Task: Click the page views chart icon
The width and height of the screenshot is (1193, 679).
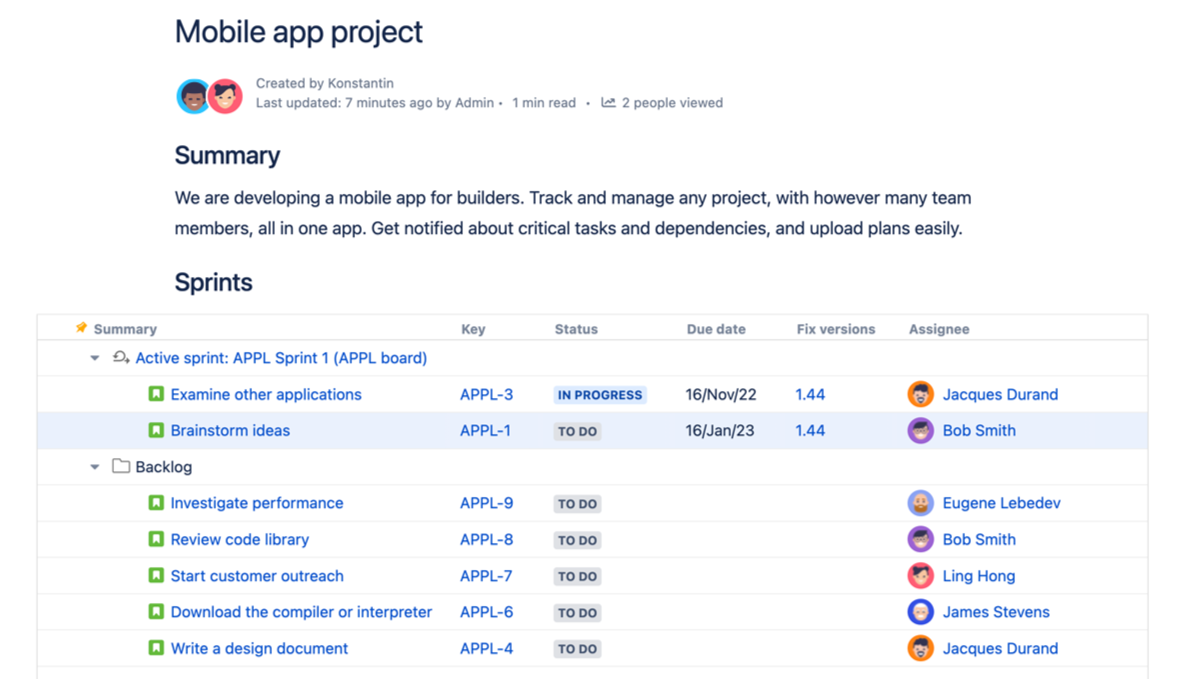Action: [x=608, y=102]
